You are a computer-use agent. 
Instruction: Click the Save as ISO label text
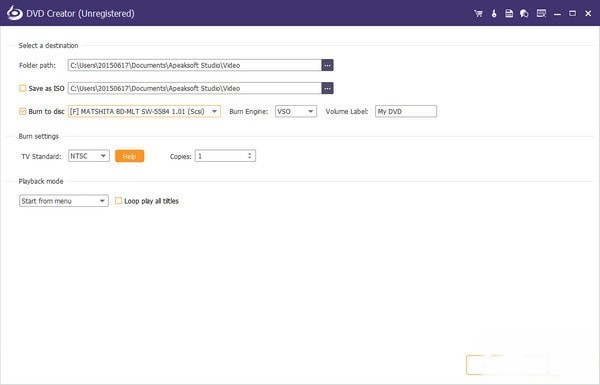point(46,88)
